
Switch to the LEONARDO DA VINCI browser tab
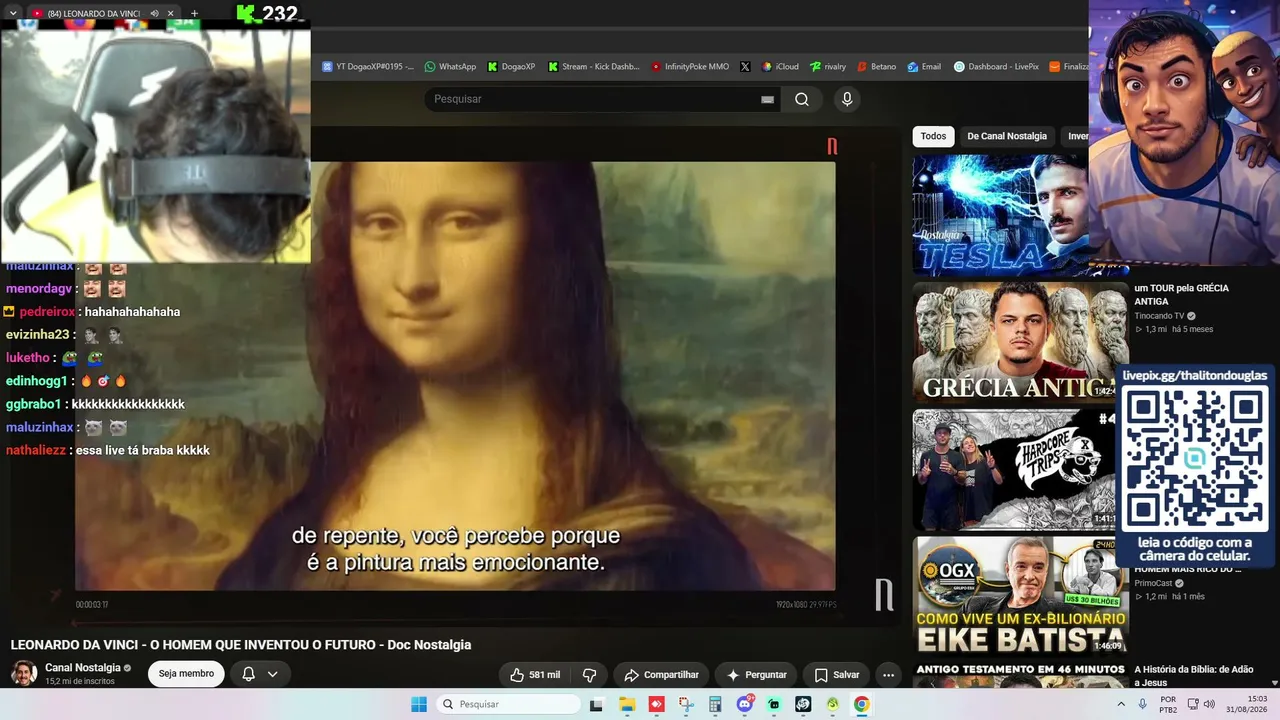coord(93,13)
